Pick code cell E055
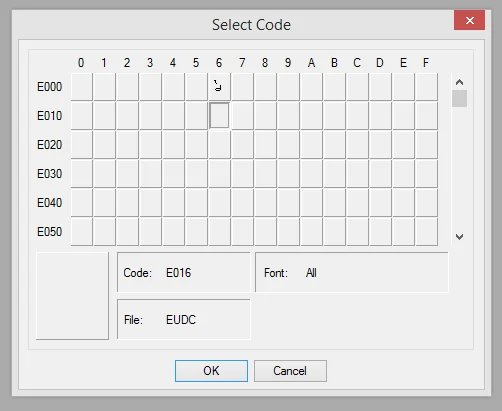Screen dimensions: 502x411 [x=196, y=232]
